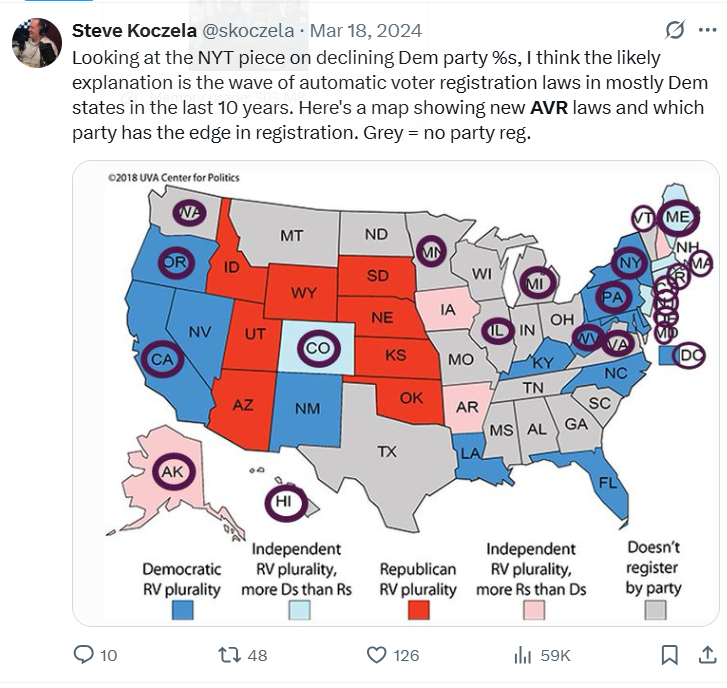Screen dimensions: 727x688
Task: Click the circled HI label on map
Action: (x=282, y=502)
